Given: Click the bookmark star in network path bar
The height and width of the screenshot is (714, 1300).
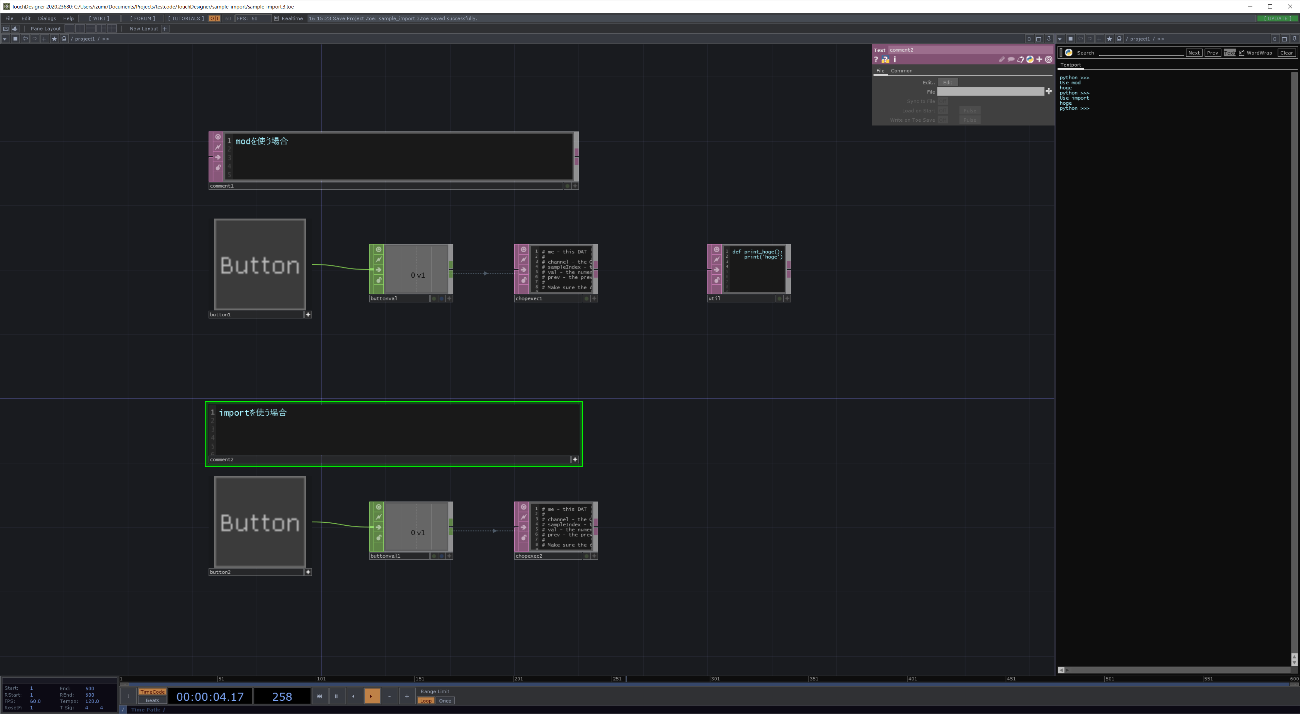Looking at the screenshot, I should pos(54,39).
